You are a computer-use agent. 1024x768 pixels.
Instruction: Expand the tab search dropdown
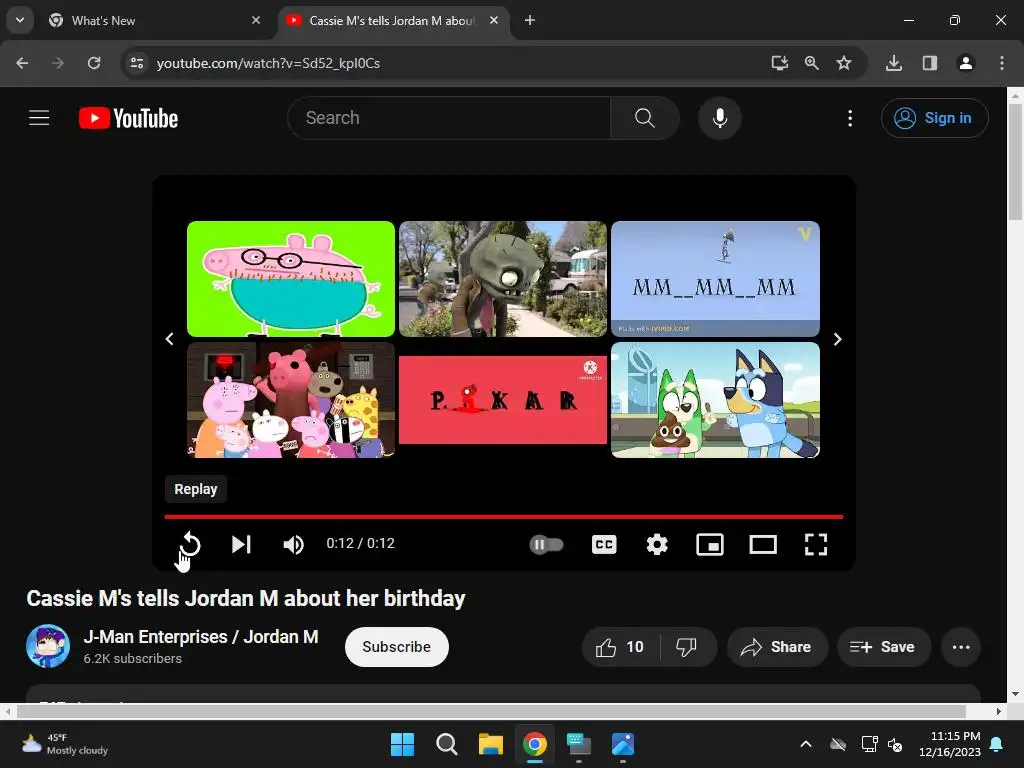pos(20,20)
